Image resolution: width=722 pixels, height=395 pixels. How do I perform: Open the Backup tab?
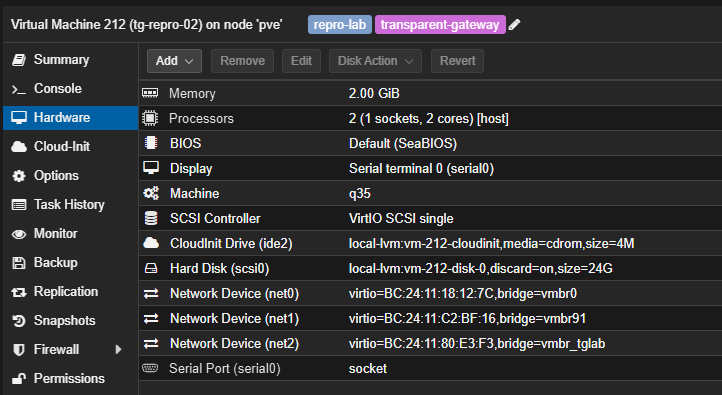tap(70, 262)
